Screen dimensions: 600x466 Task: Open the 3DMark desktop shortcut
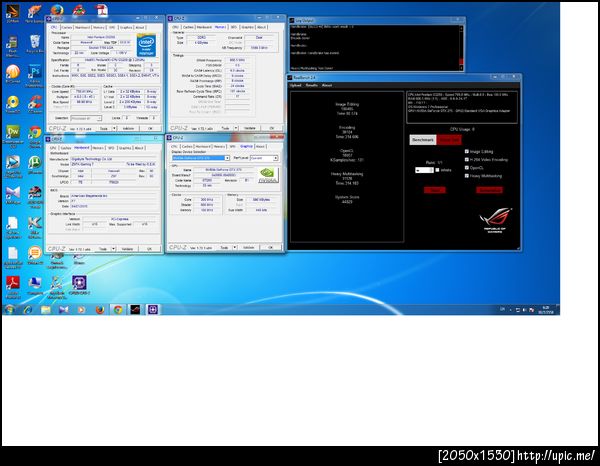pyautogui.click(x=13, y=13)
